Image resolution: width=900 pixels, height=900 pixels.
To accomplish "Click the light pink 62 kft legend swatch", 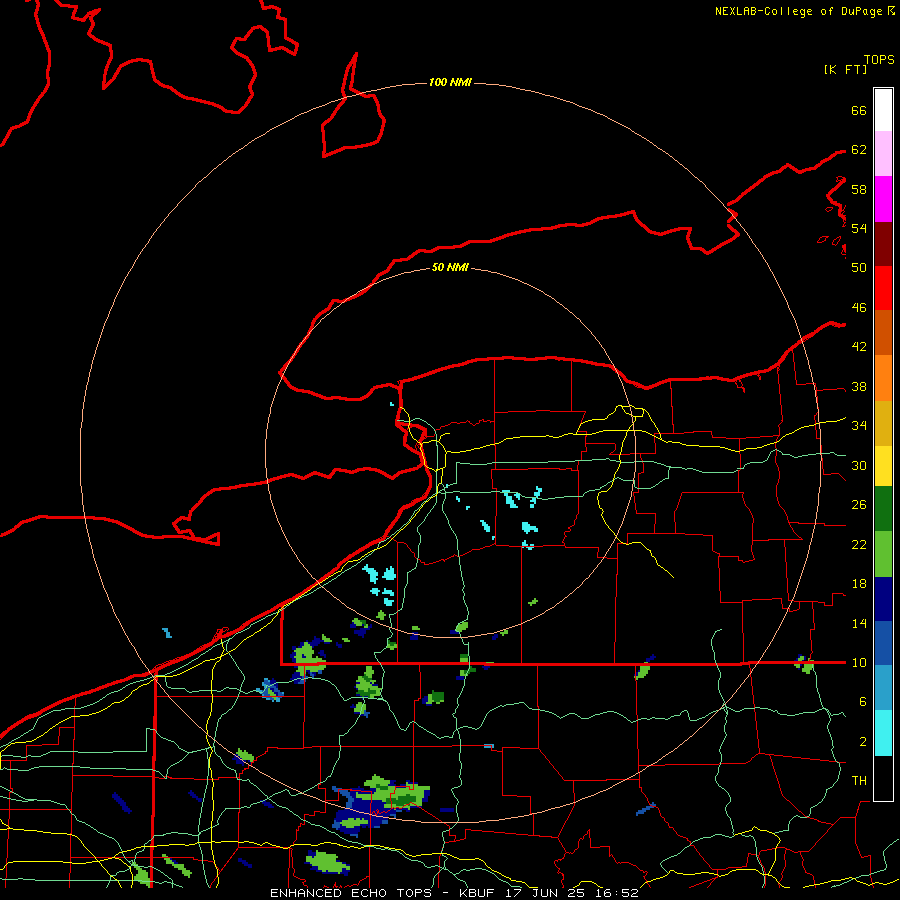I will click(x=883, y=154).
